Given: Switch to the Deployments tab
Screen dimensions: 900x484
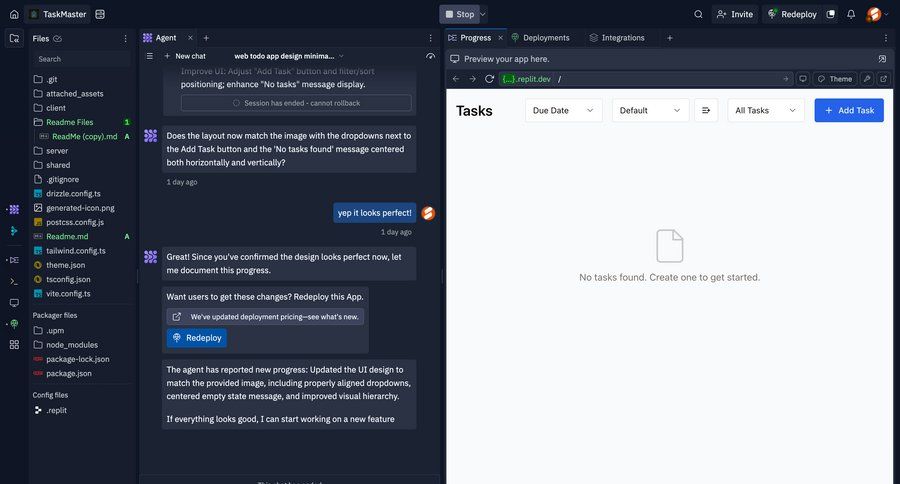Looking at the screenshot, I should (x=541, y=38).
